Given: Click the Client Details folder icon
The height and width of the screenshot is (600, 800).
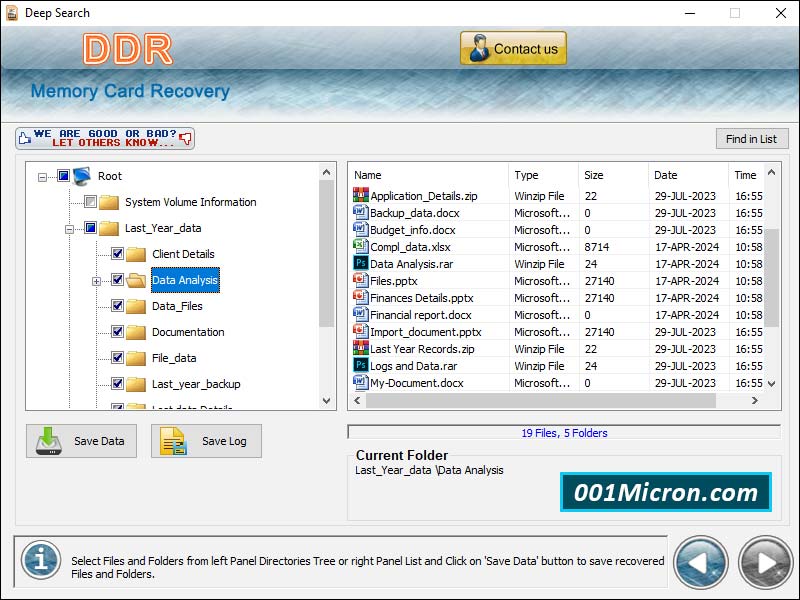Looking at the screenshot, I should 136,254.
